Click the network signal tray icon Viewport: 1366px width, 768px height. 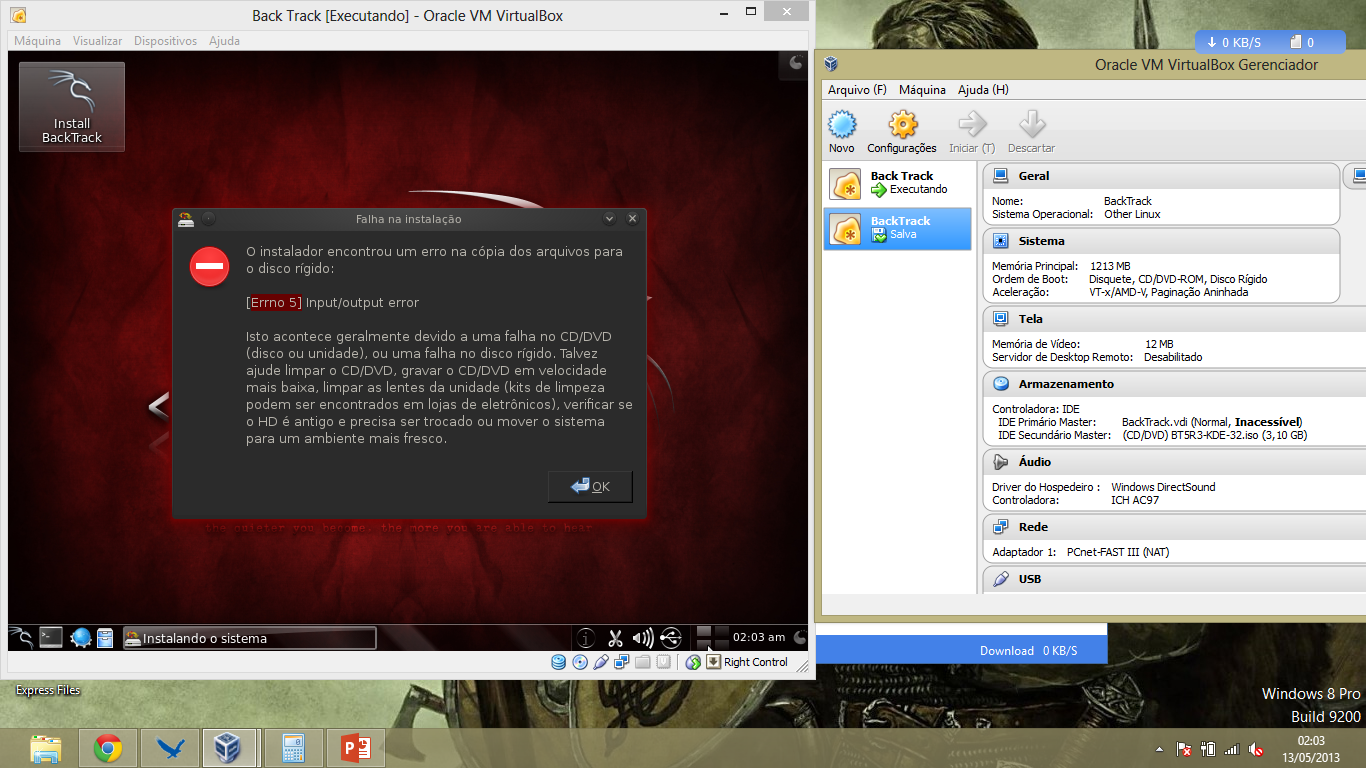tap(1232, 748)
